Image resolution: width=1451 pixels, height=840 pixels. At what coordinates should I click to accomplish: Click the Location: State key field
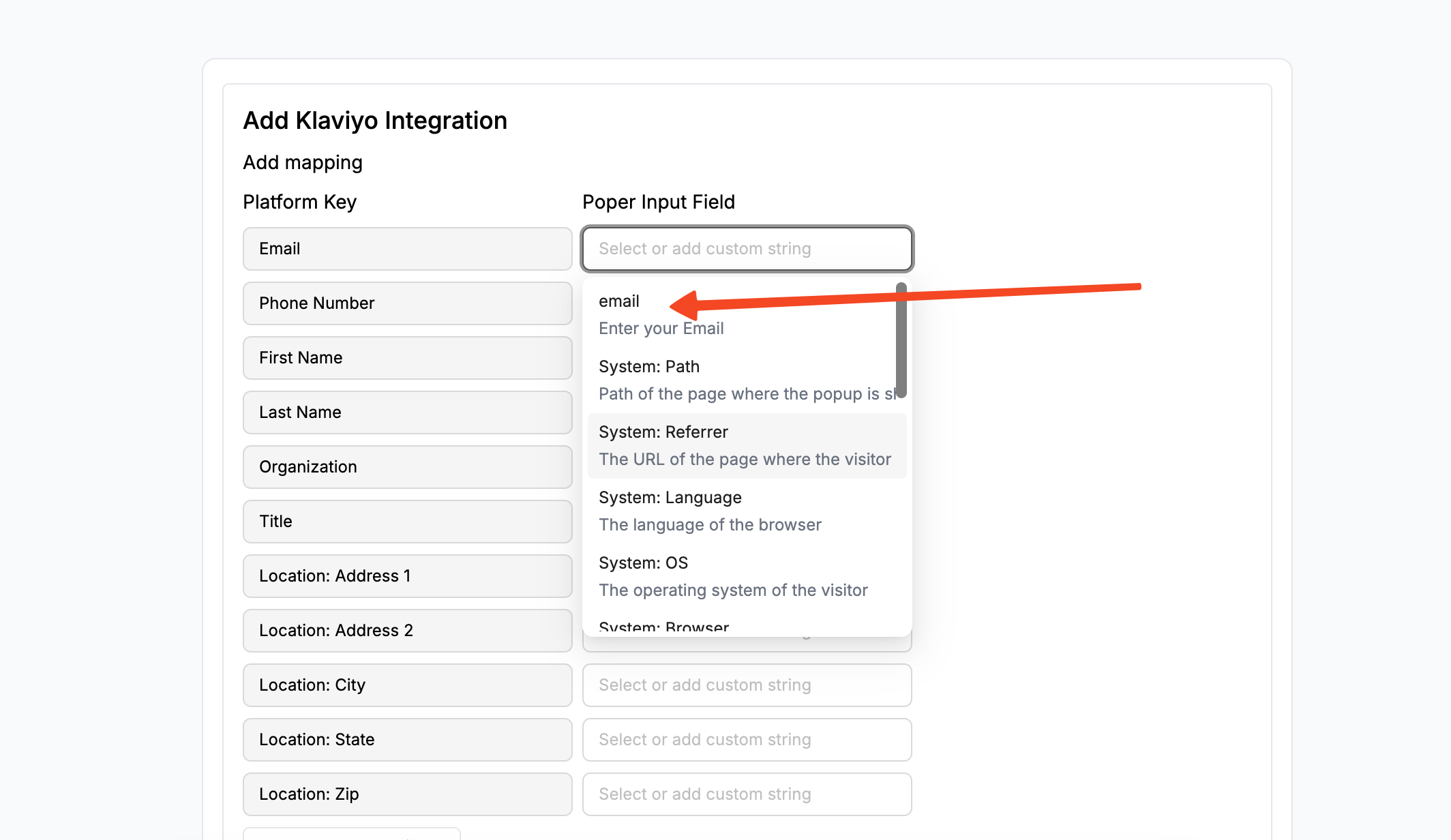[408, 740]
